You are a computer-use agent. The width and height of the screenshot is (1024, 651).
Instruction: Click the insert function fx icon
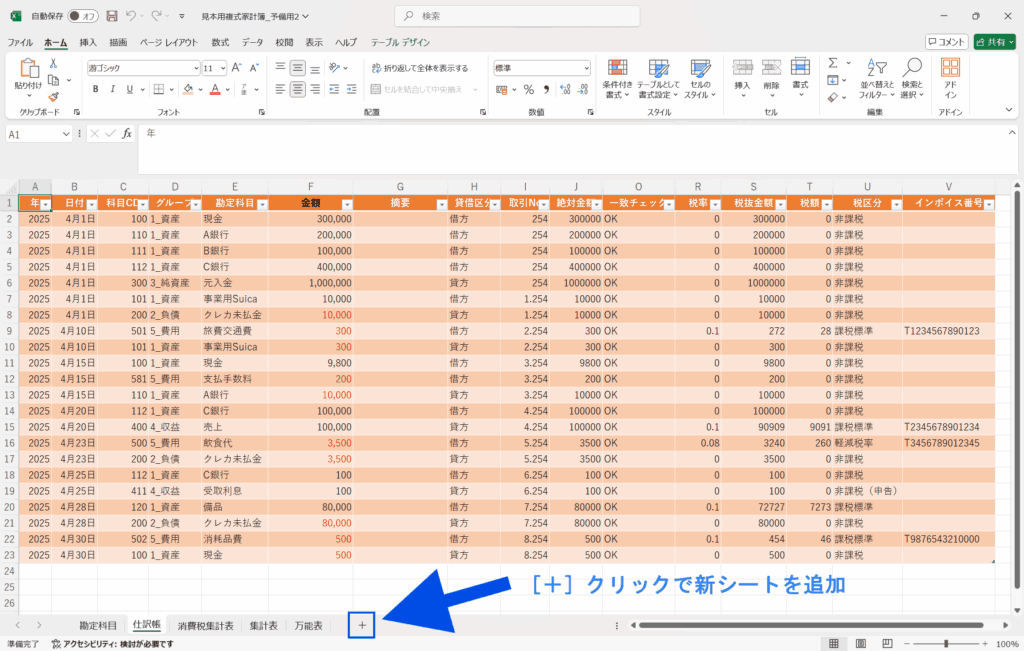[x=127, y=134]
